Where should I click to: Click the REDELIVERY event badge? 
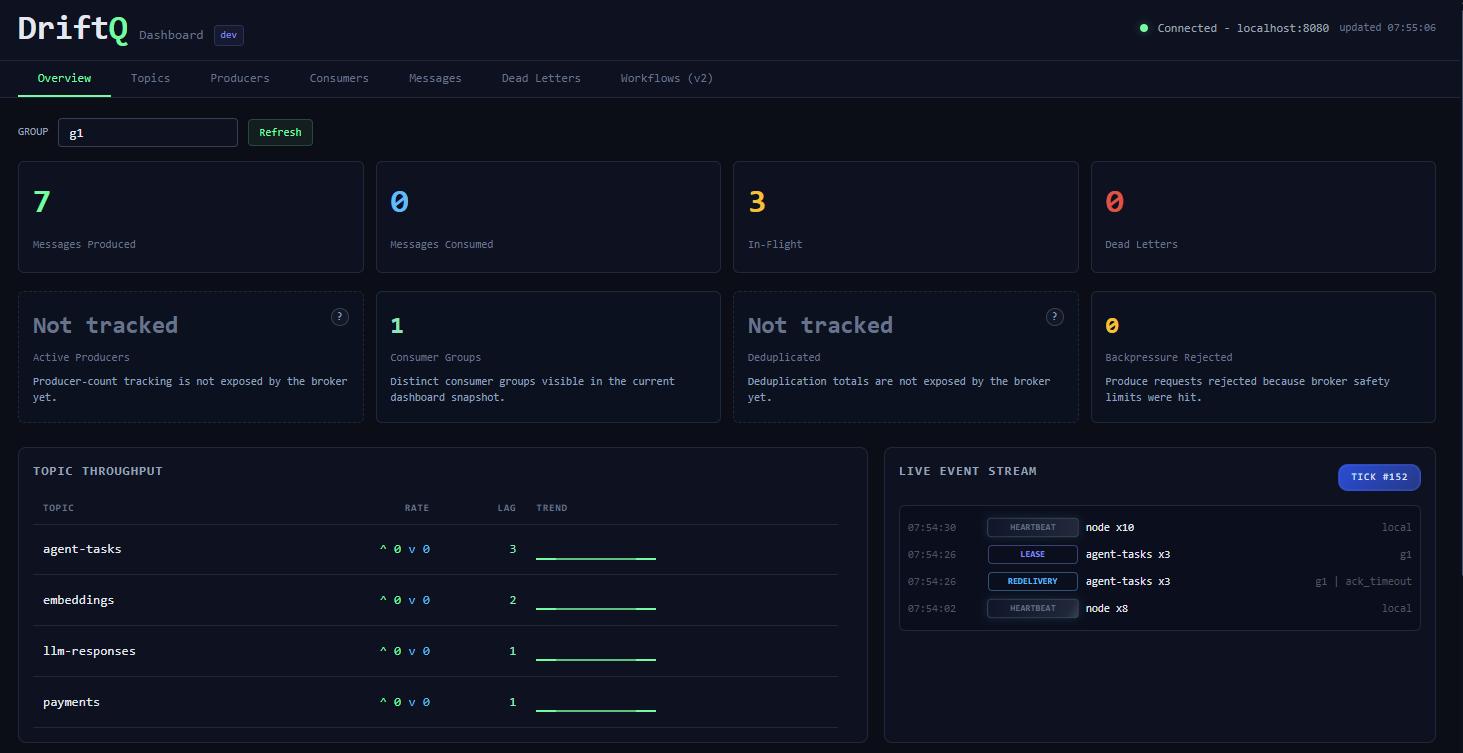(x=1032, y=581)
